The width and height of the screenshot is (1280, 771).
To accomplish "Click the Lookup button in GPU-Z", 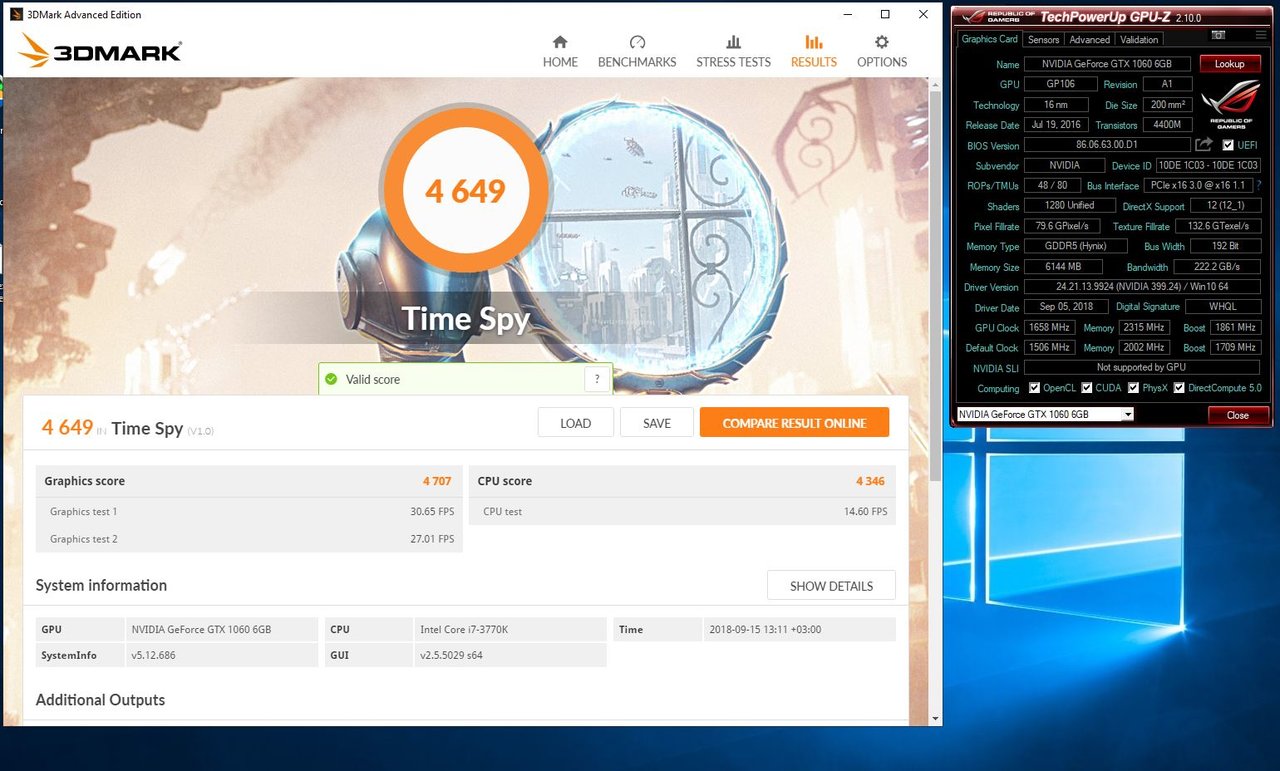I will click(1229, 64).
